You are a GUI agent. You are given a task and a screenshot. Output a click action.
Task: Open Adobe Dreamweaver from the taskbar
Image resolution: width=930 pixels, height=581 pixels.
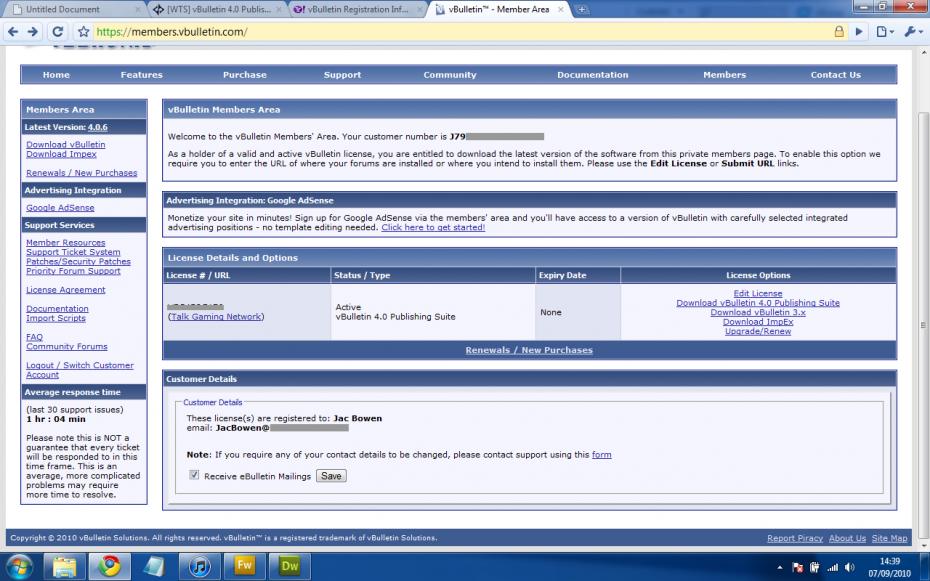click(290, 566)
